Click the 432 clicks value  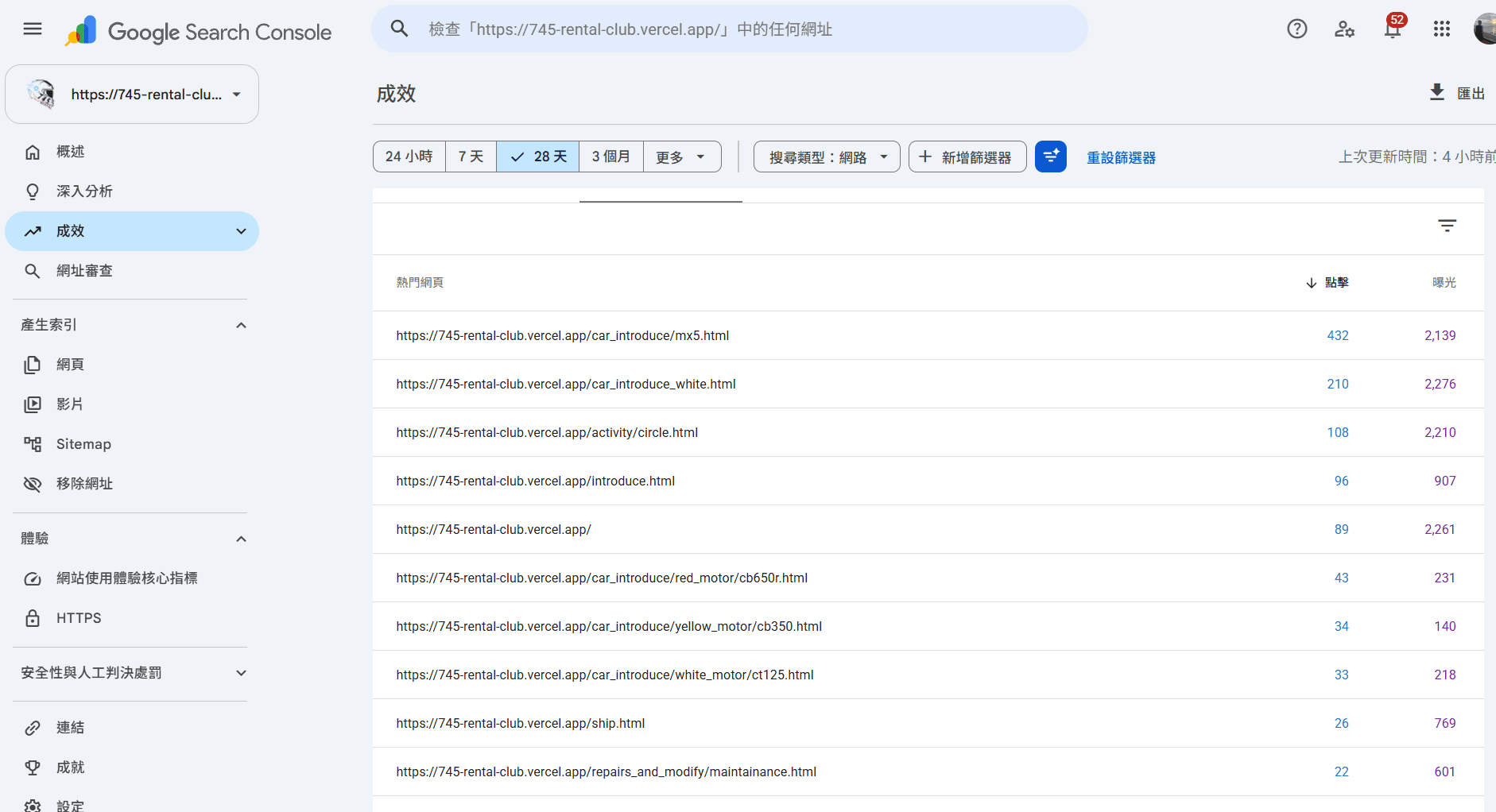point(1338,335)
